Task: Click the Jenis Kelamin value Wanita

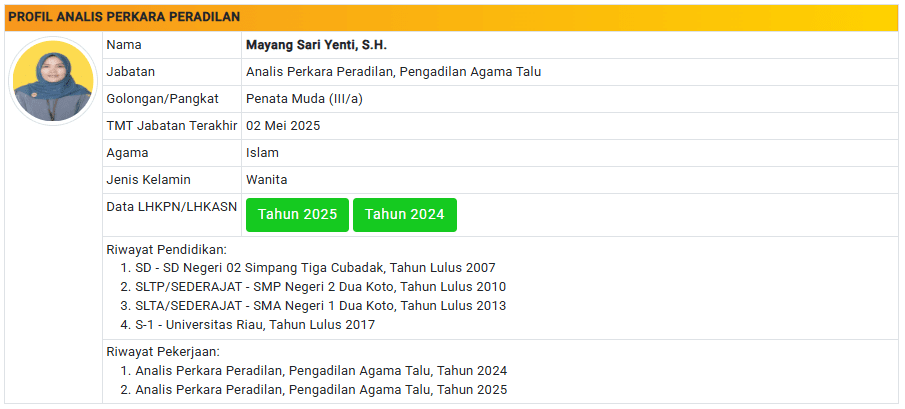Action: click(x=266, y=180)
